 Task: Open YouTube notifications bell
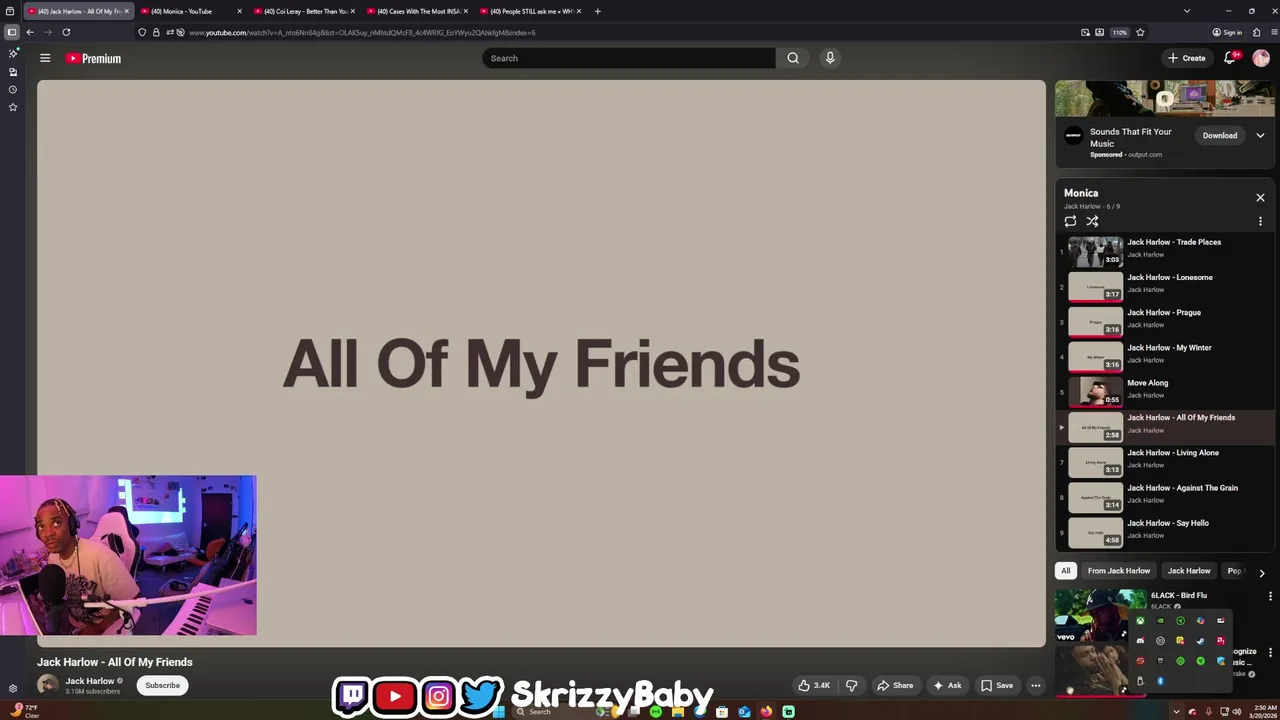pos(1231,58)
